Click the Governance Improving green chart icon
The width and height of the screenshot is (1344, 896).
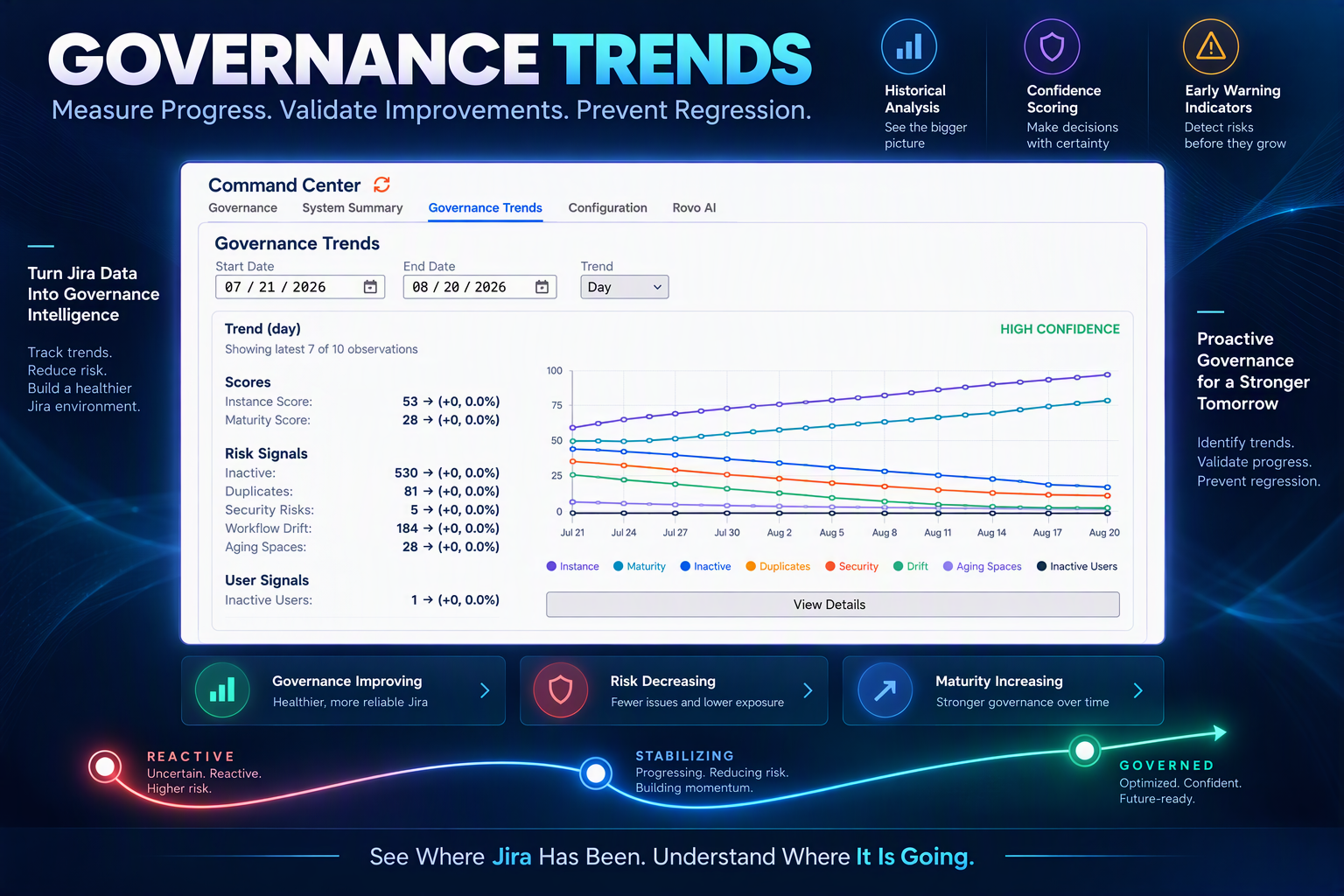222,690
